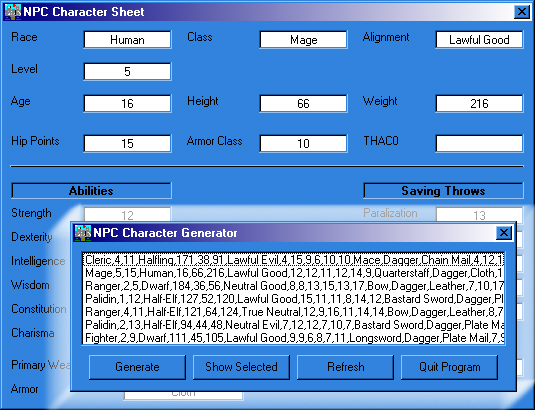
Task: Select the Cleric Halfling list row
Action: click(293, 260)
